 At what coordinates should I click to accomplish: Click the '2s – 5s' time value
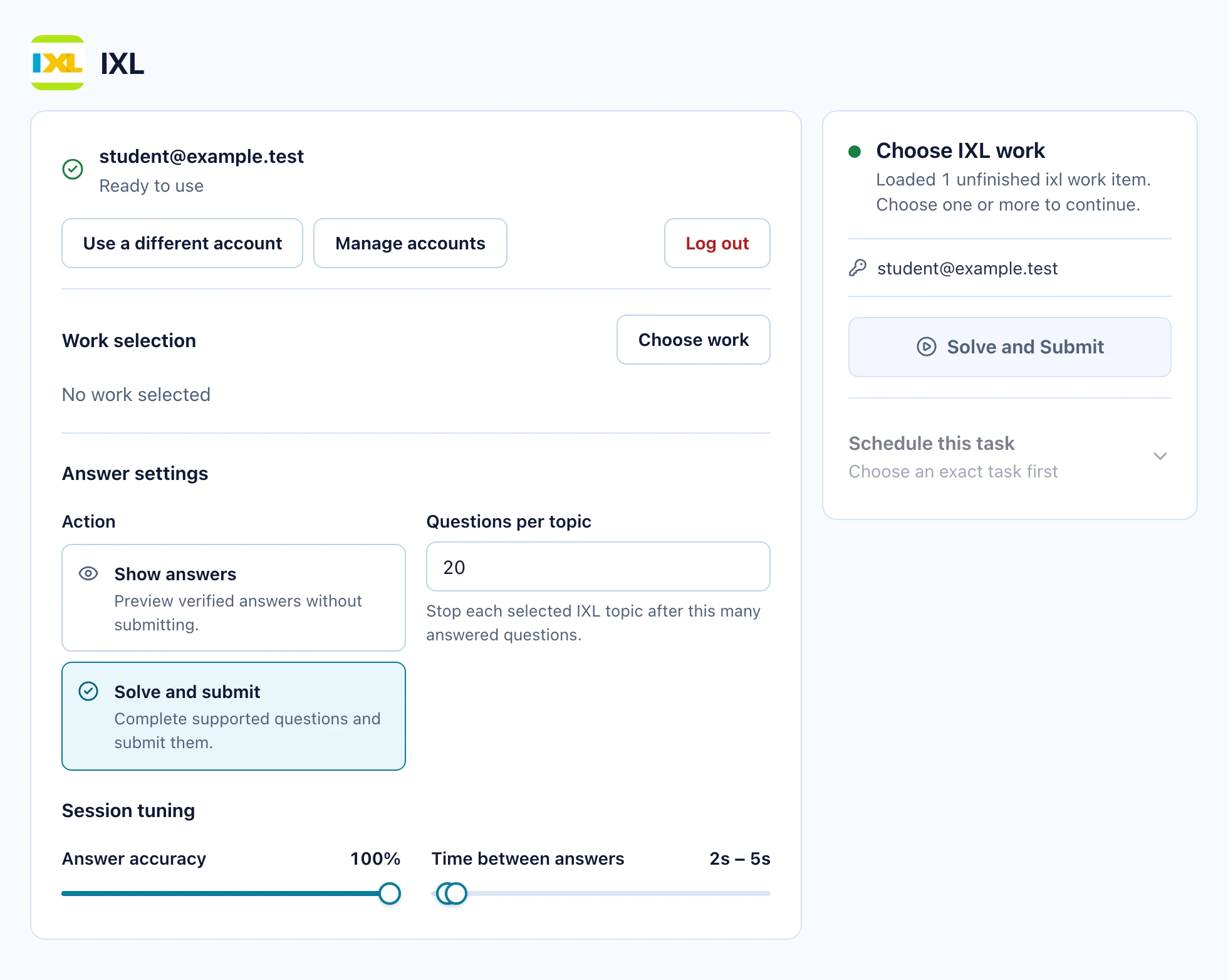740,858
